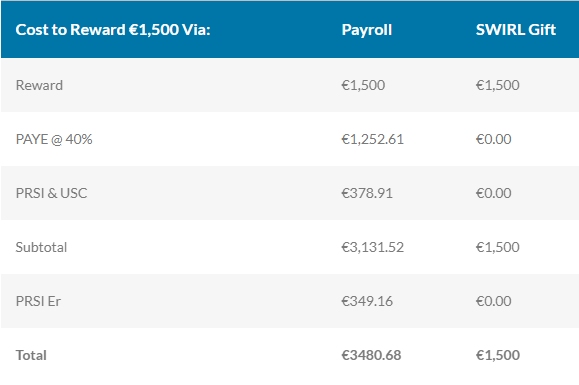Select the €1,252.61 PAYE payroll amount
The height and width of the screenshot is (385, 579).
click(372, 139)
